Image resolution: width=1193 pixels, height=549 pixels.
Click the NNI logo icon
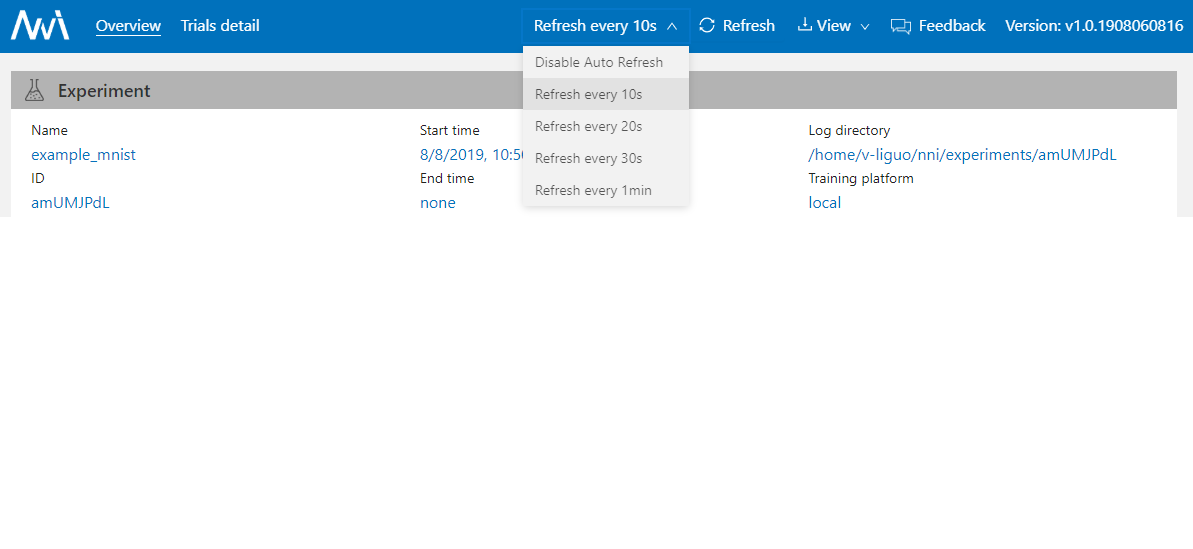point(40,26)
